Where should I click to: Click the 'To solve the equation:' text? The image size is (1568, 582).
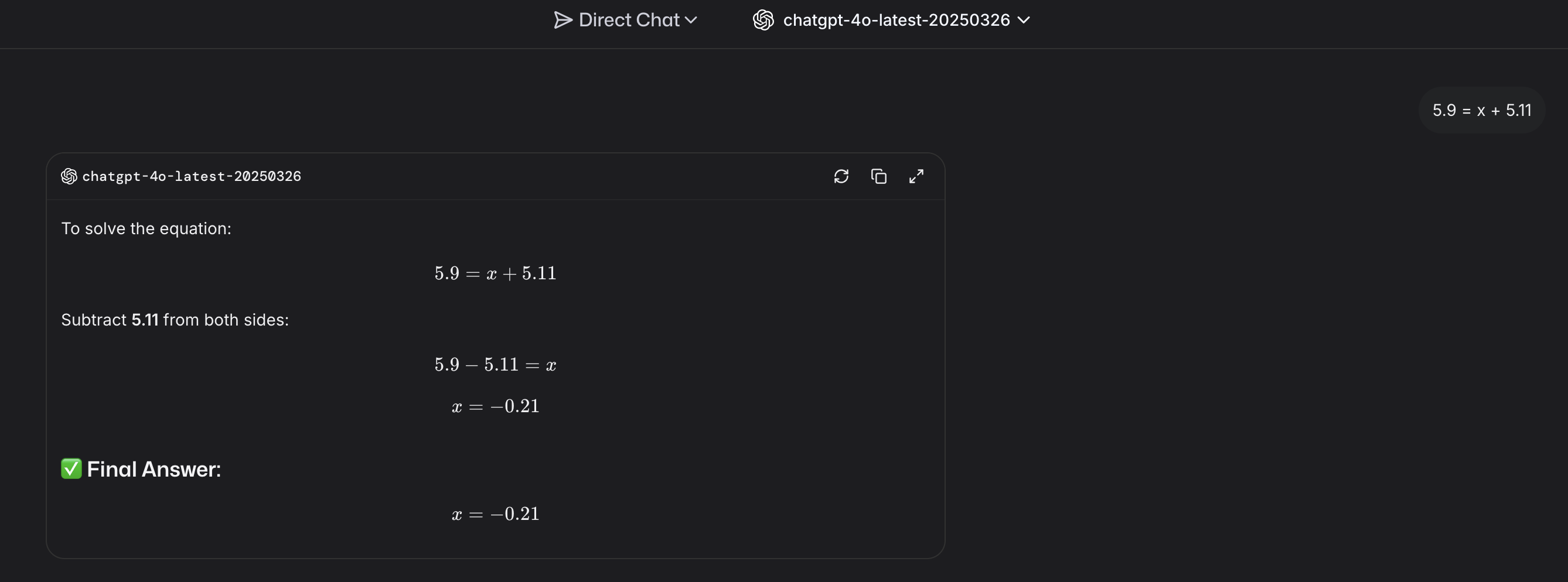[x=146, y=229]
